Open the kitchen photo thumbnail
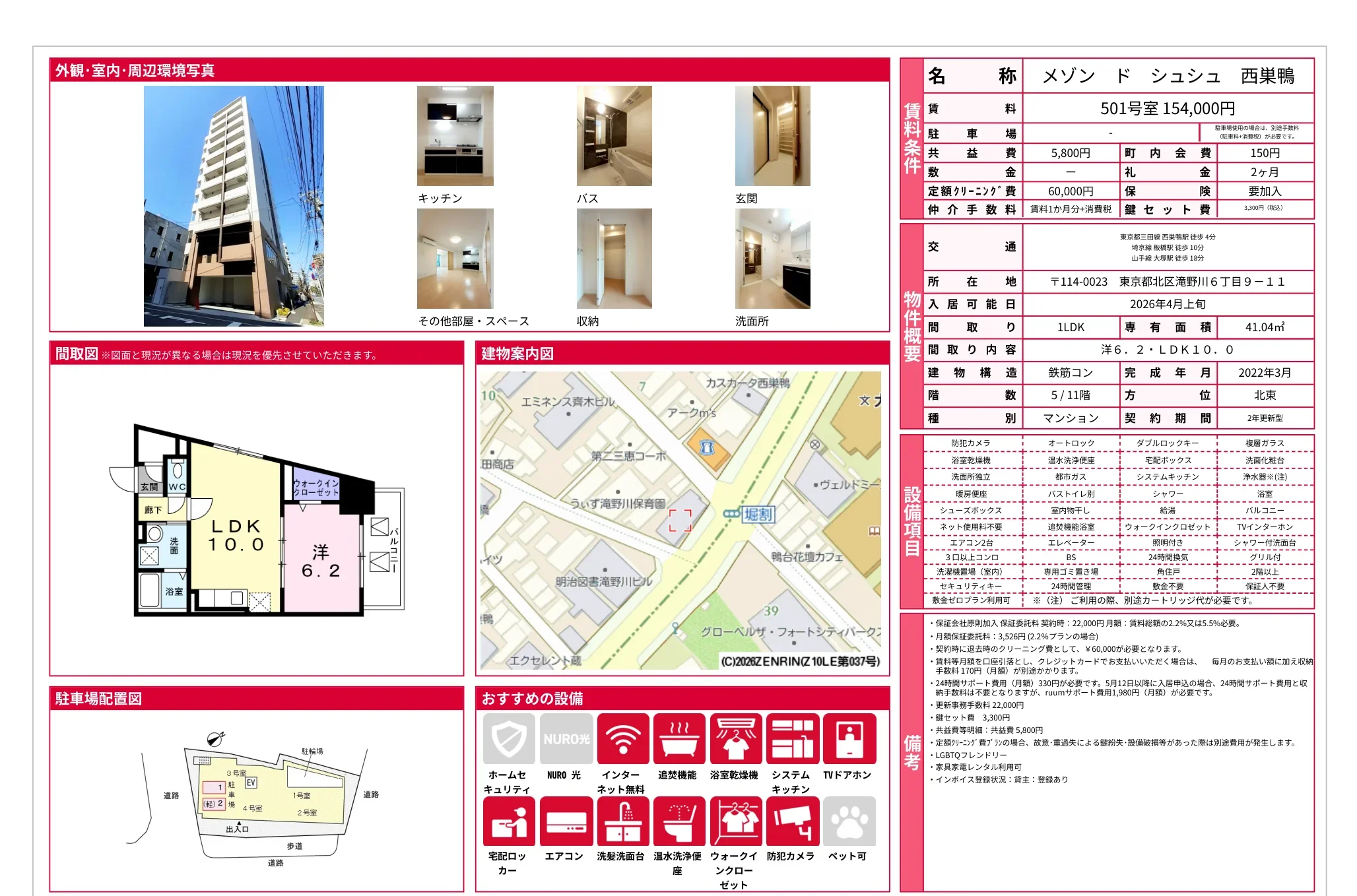Screen dimensions: 1357x896 [x=455, y=136]
